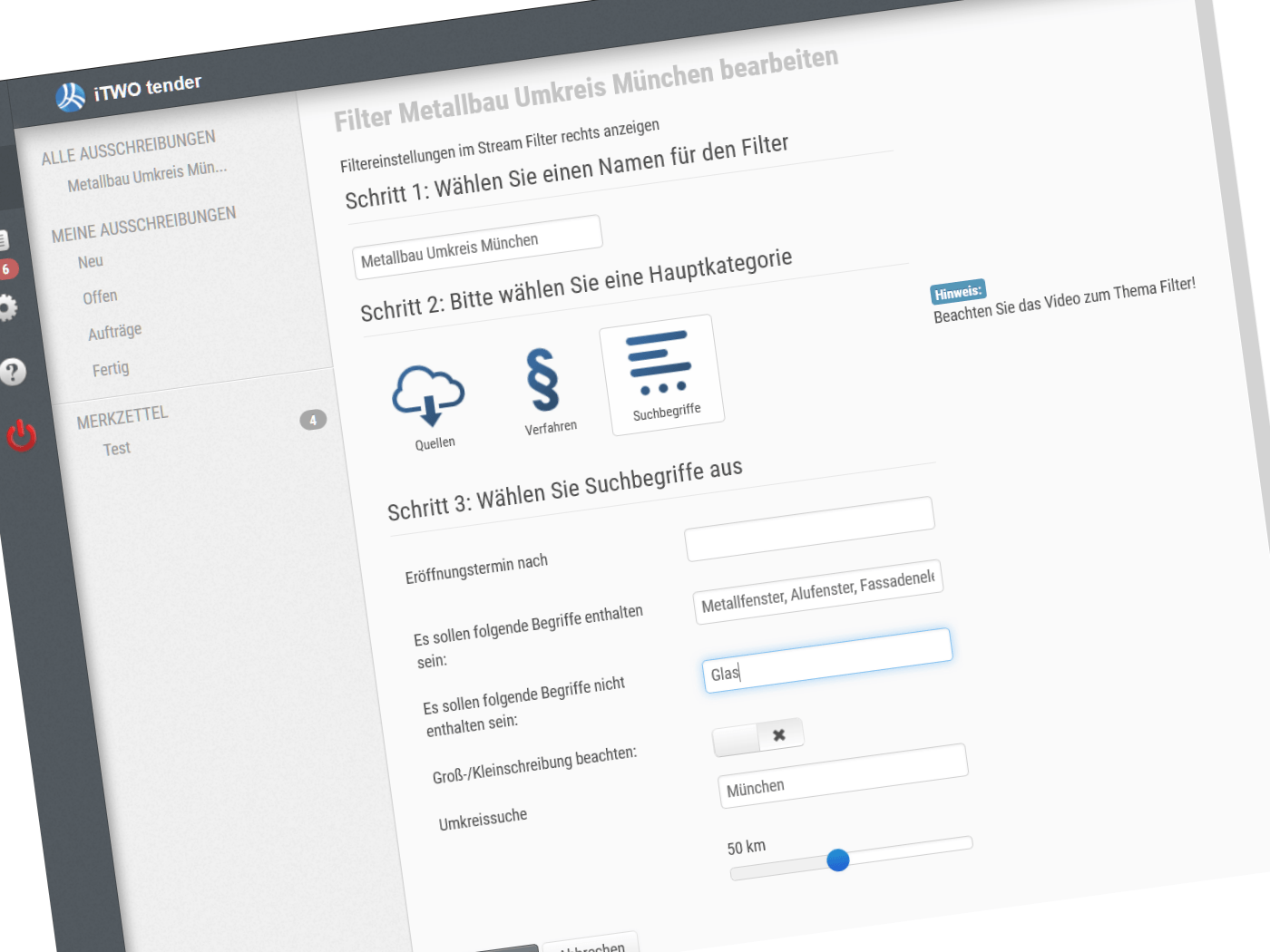Click the Merkzettel count badge 4

coord(313,420)
